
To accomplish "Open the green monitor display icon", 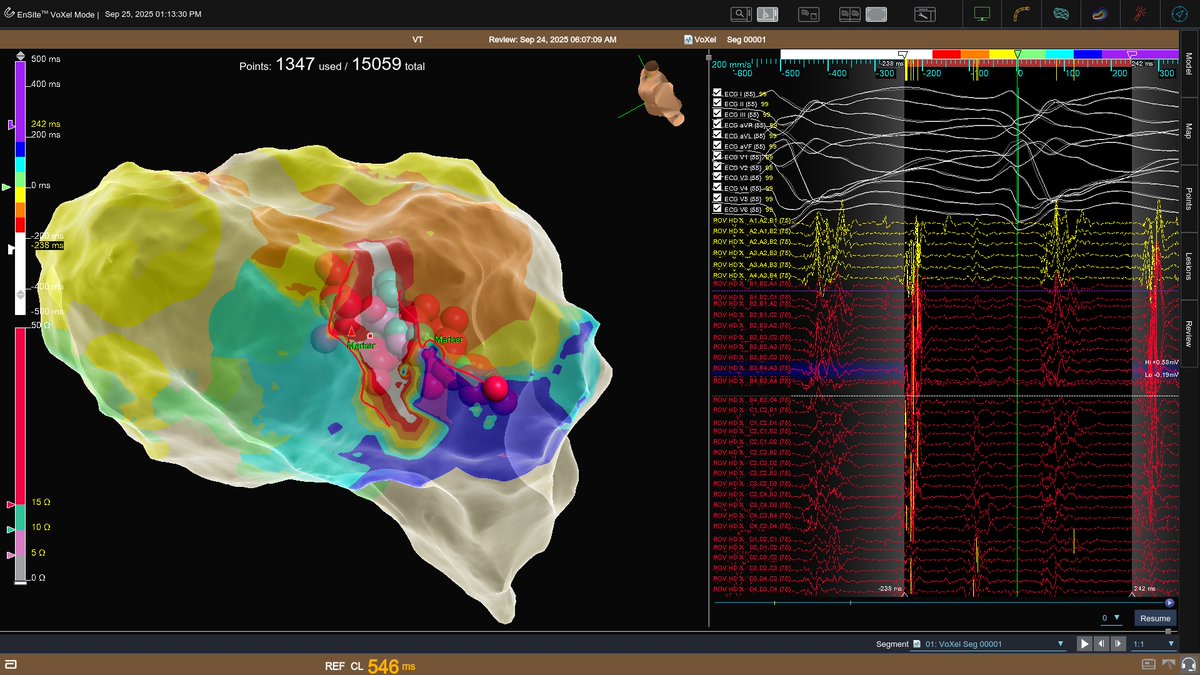I will coord(982,14).
